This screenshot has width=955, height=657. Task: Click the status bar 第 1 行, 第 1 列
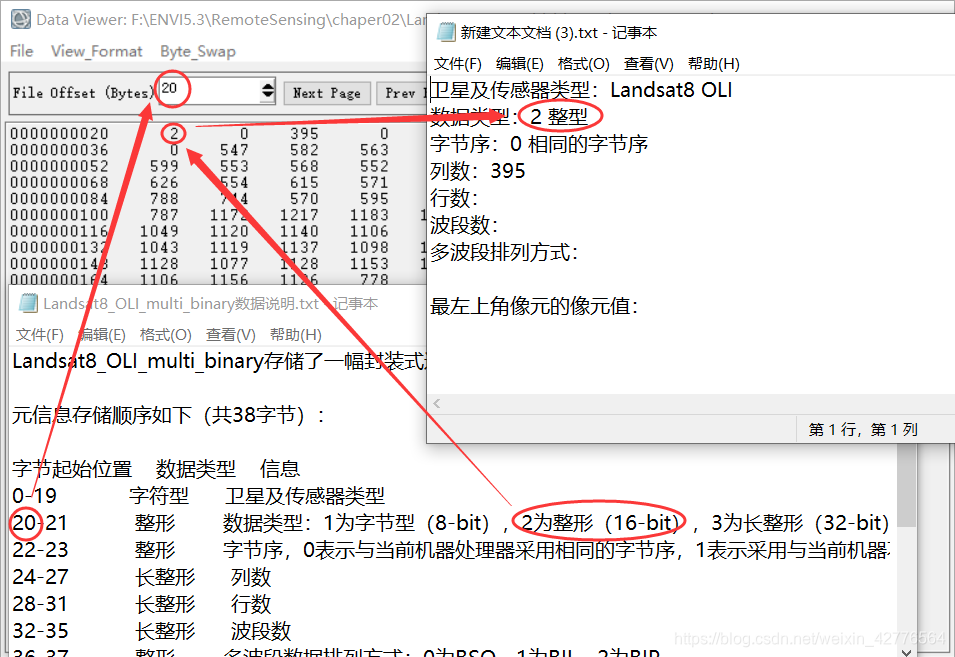tap(862, 430)
